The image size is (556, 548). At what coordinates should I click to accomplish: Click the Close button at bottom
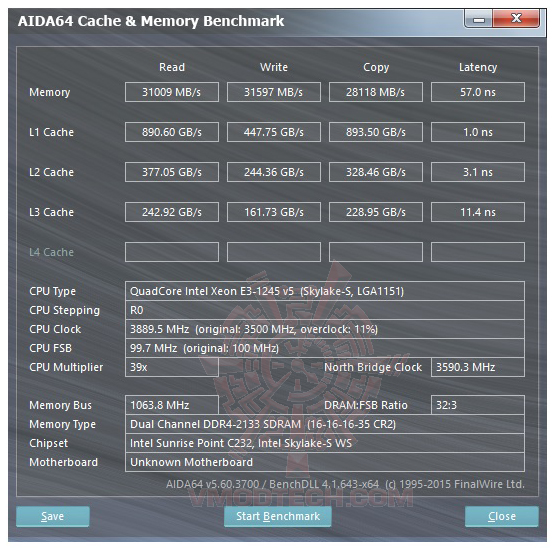[x=502, y=516]
